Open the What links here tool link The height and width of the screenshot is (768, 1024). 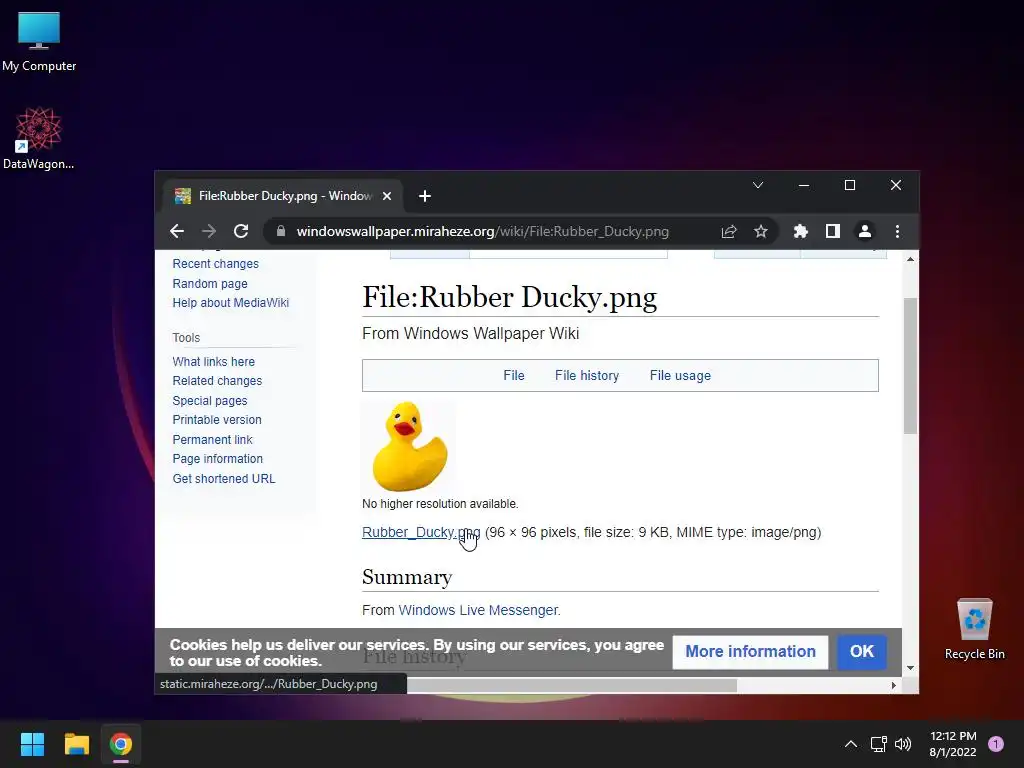coord(214,362)
